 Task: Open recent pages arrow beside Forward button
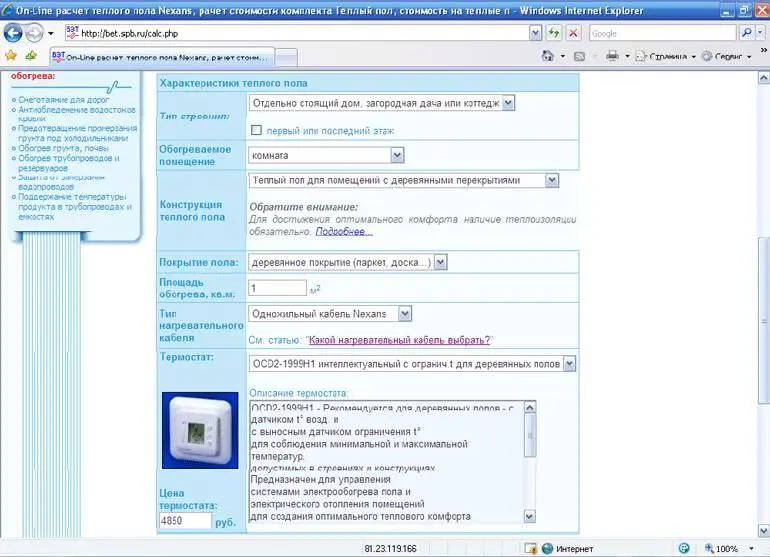pos(51,34)
